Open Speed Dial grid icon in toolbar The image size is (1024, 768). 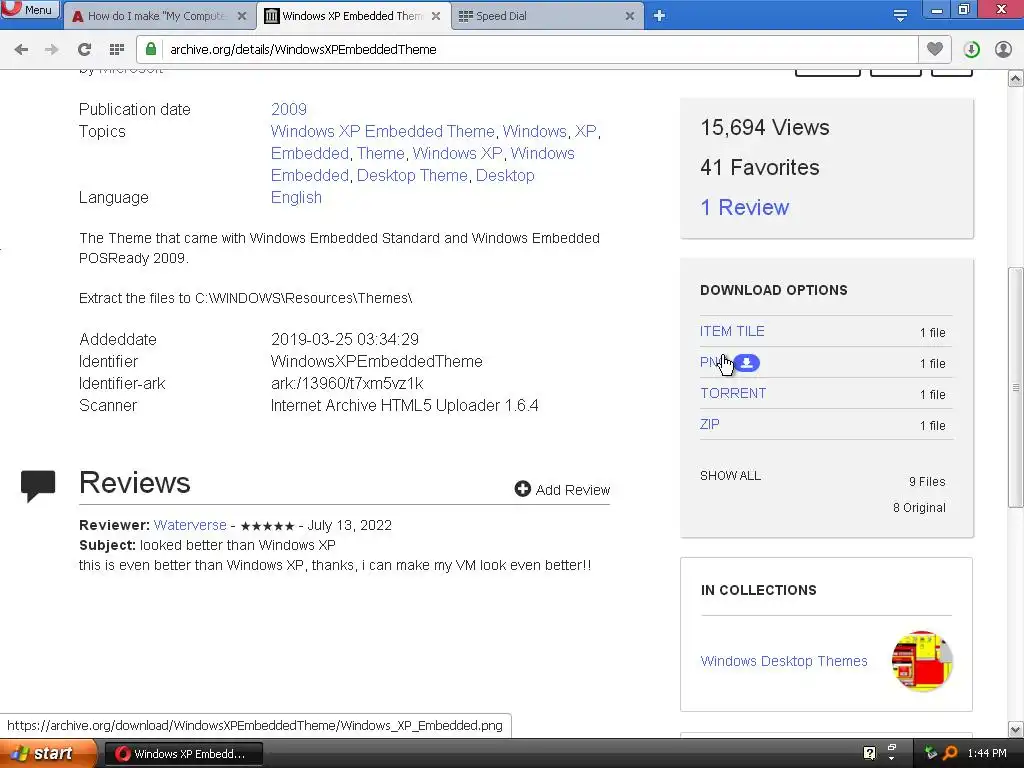[117, 50]
